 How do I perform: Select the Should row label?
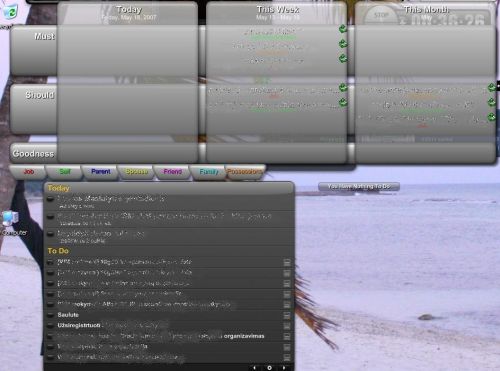tap(39, 95)
